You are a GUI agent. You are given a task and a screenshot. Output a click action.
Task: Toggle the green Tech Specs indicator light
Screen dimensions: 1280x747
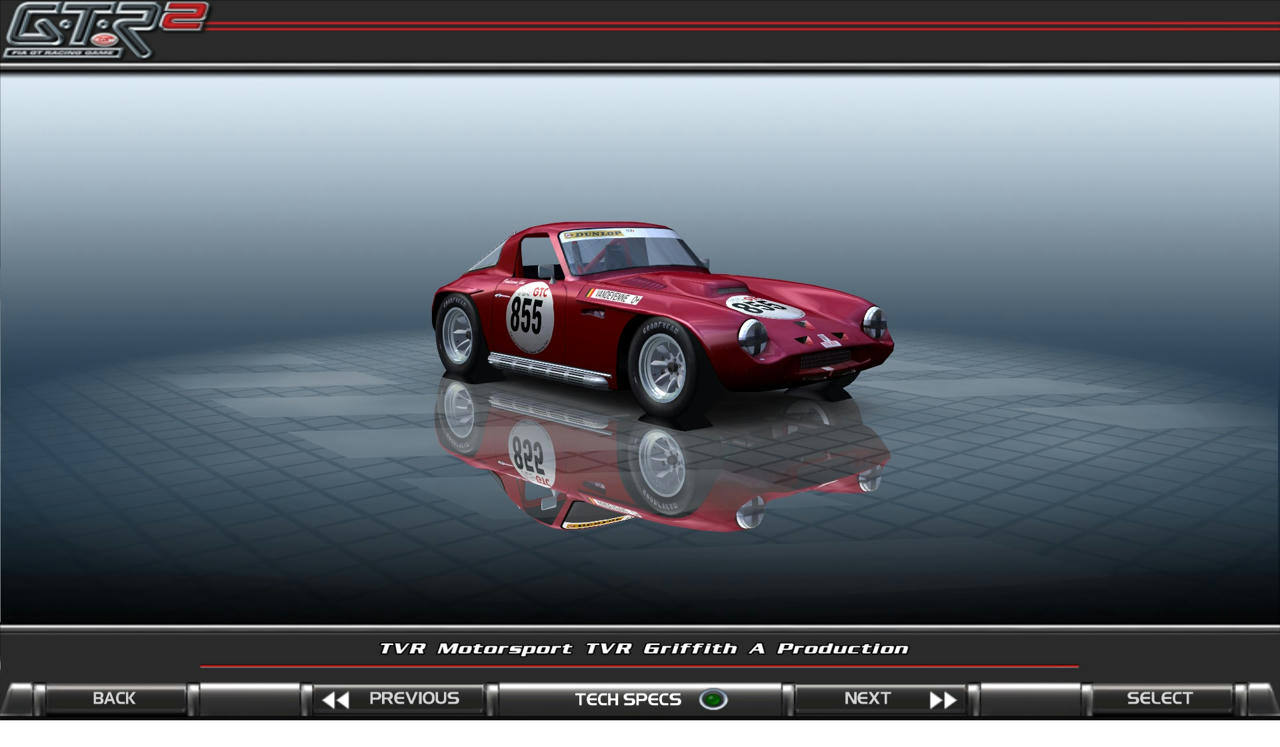[x=713, y=699]
